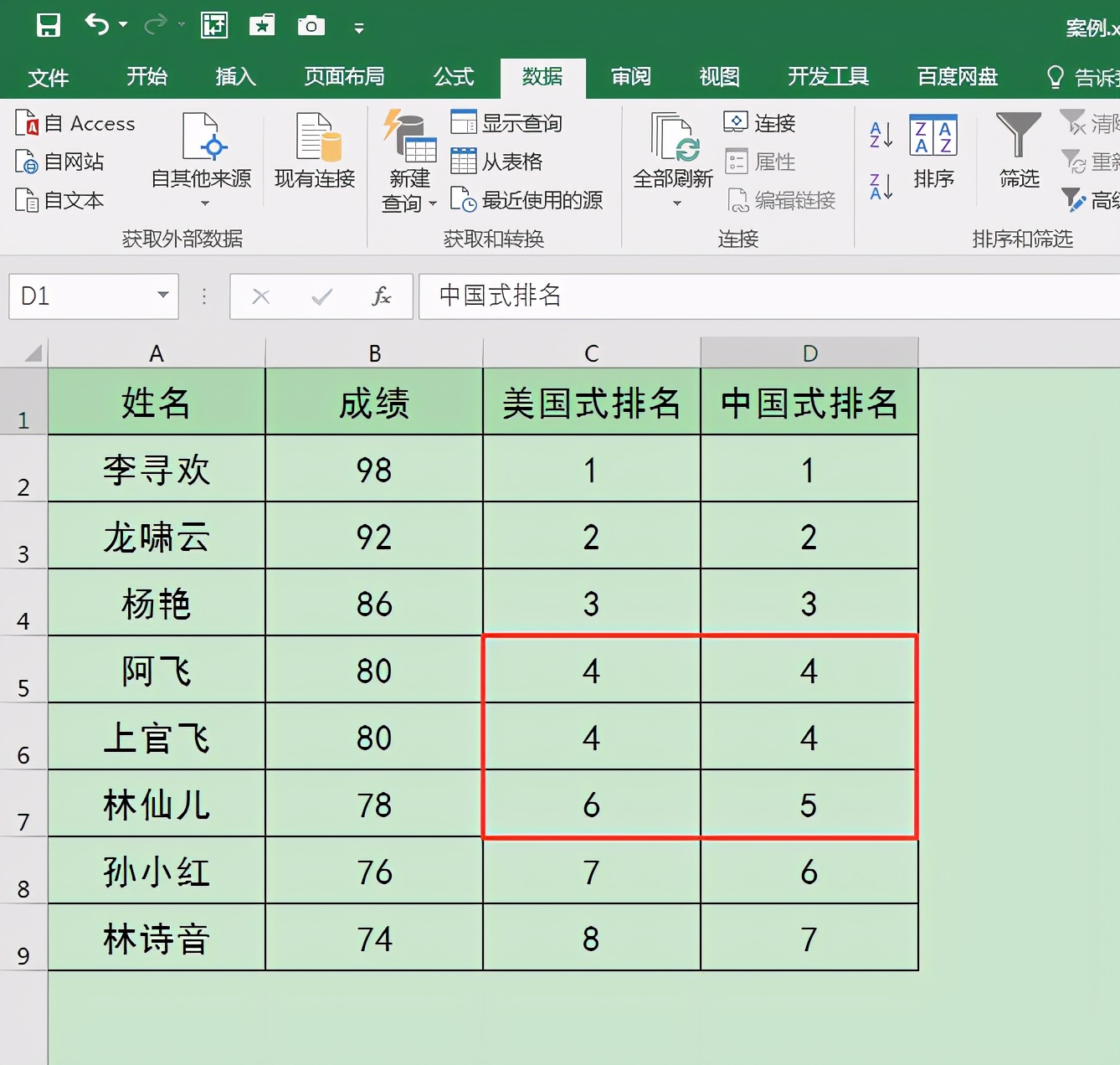Click the fx insert function icon

(x=381, y=296)
